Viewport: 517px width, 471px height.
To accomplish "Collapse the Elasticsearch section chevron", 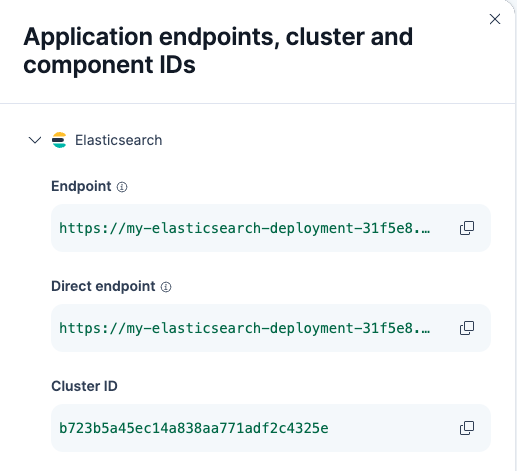I will point(35,140).
